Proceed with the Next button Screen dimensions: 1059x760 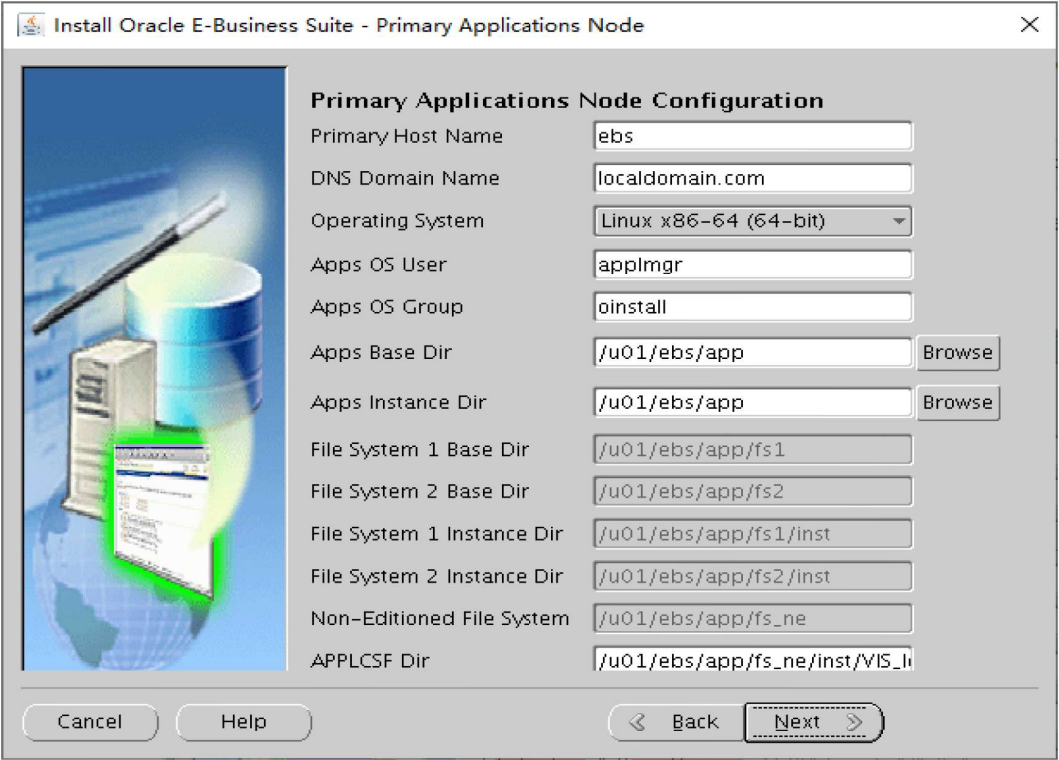813,722
